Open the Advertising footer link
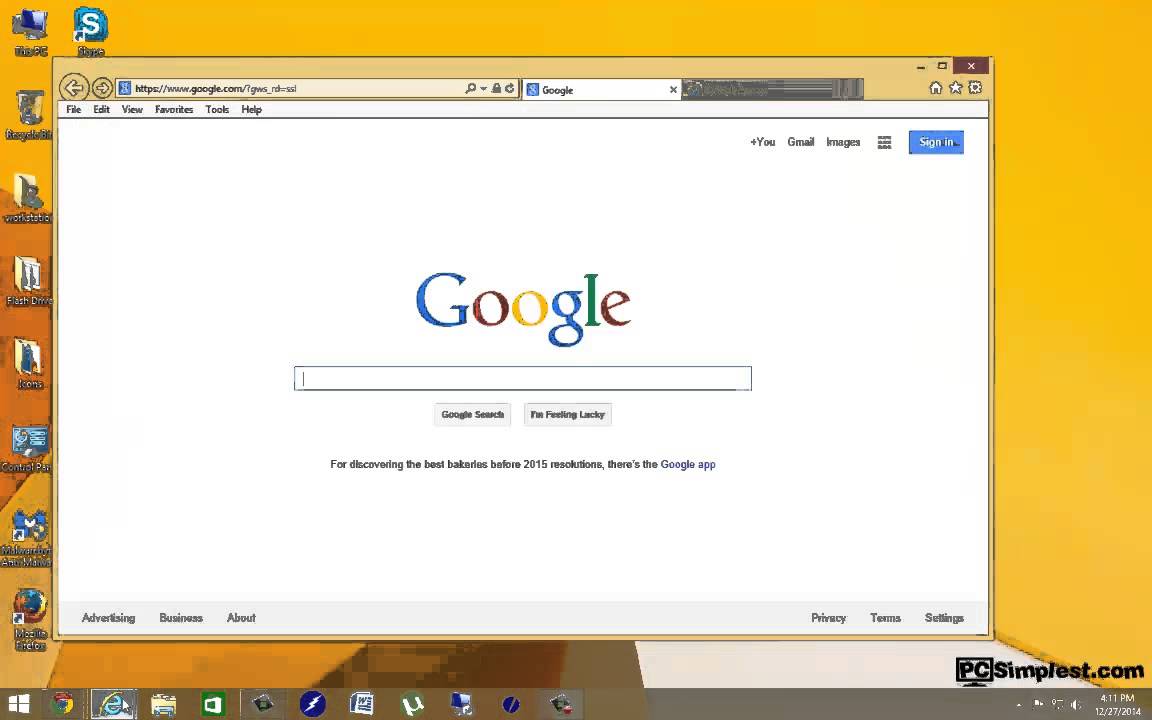The height and width of the screenshot is (720, 1152). click(x=108, y=618)
